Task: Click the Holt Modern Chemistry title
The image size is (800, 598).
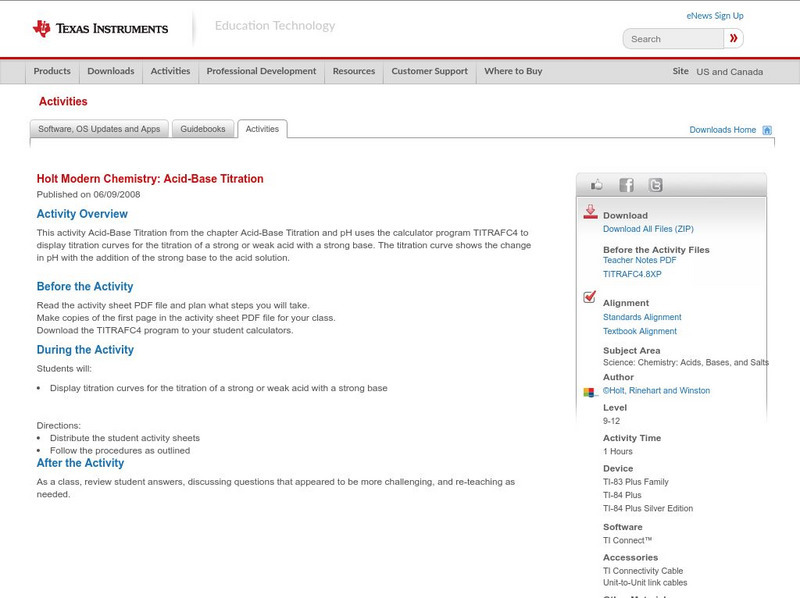Action: (150, 179)
